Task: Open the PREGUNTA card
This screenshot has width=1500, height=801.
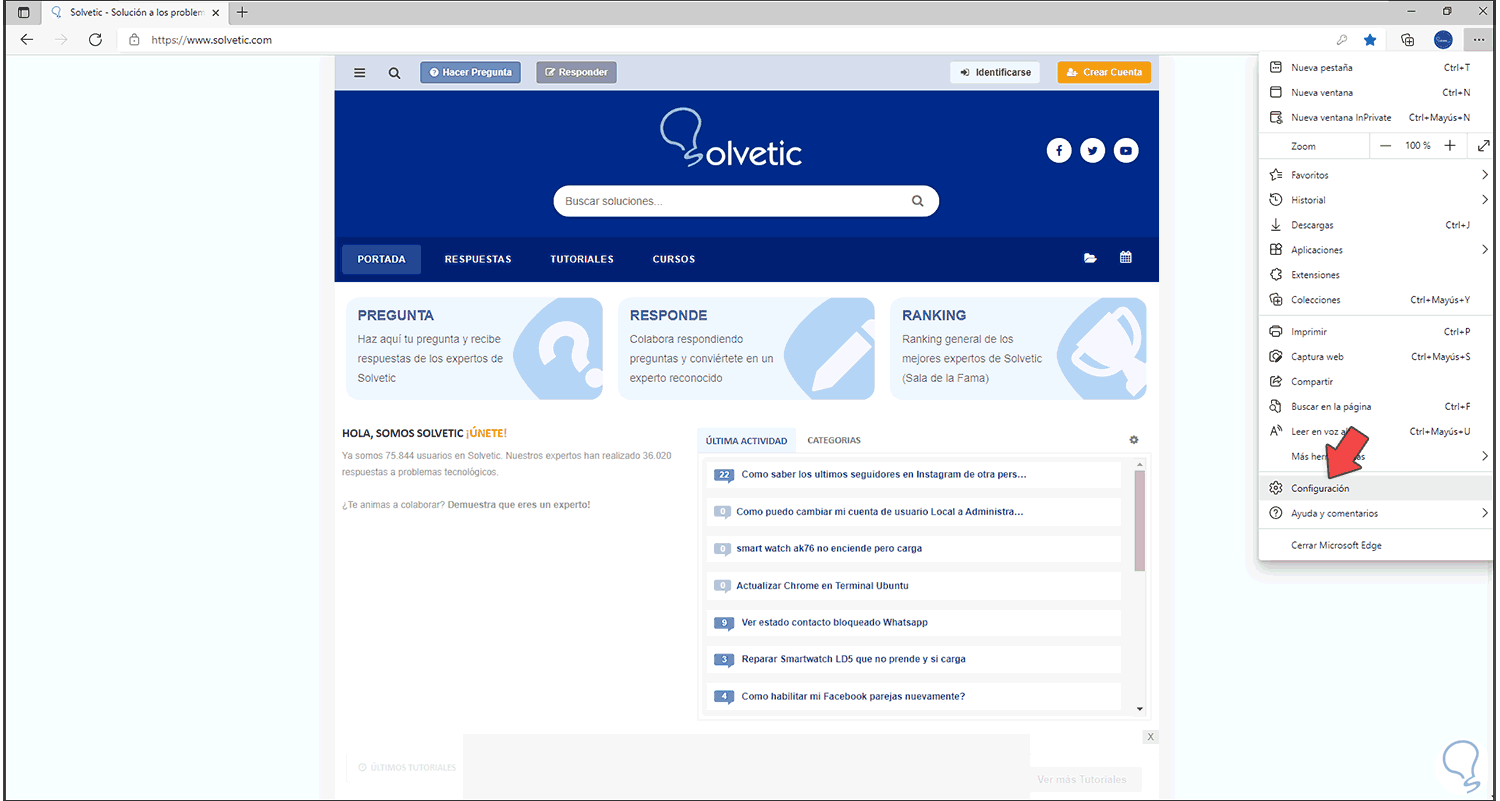Action: (x=474, y=348)
